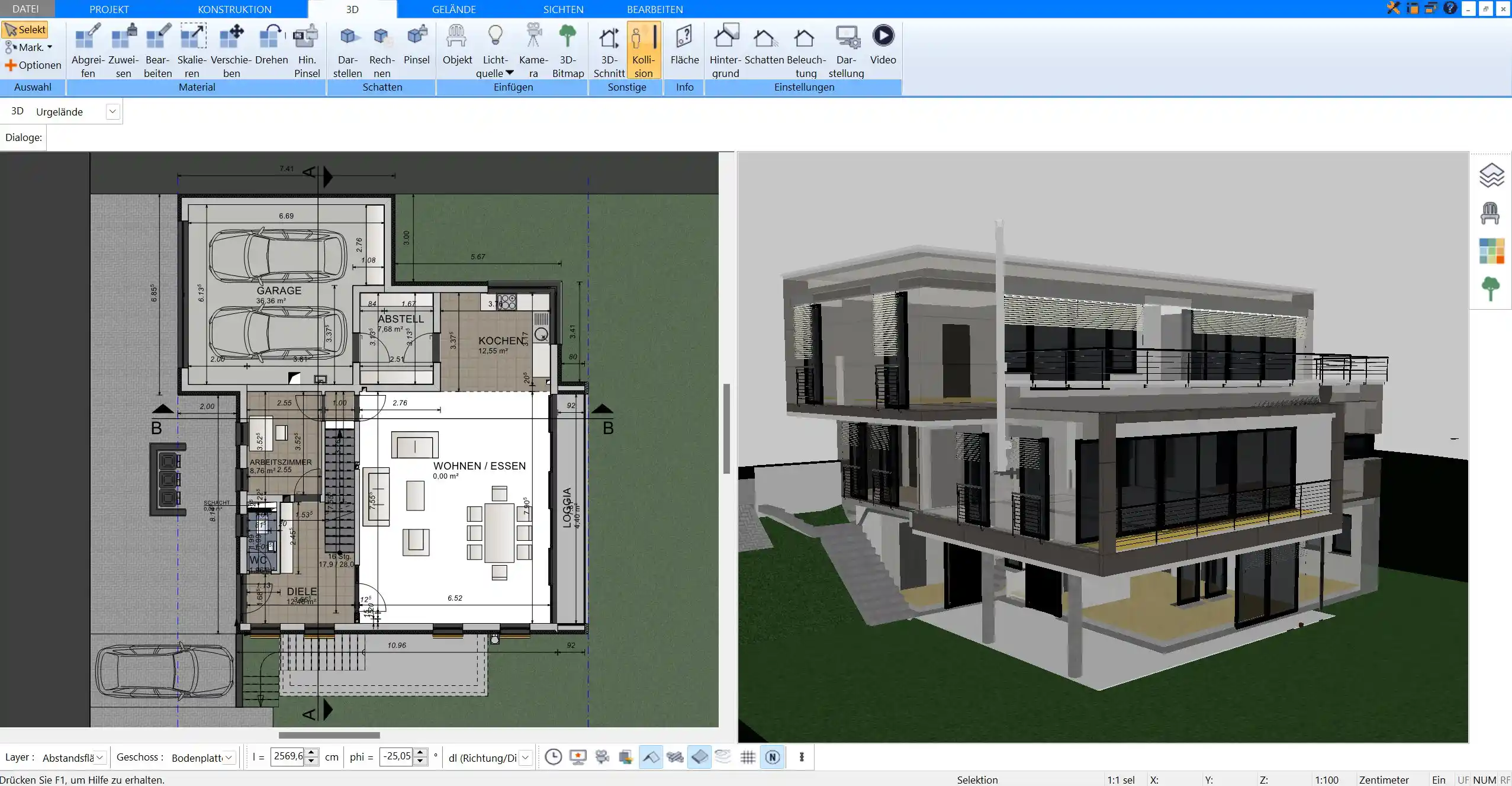1512x786 pixels.
Task: Switch to the KONSTRUKTION tab
Action: click(x=234, y=9)
